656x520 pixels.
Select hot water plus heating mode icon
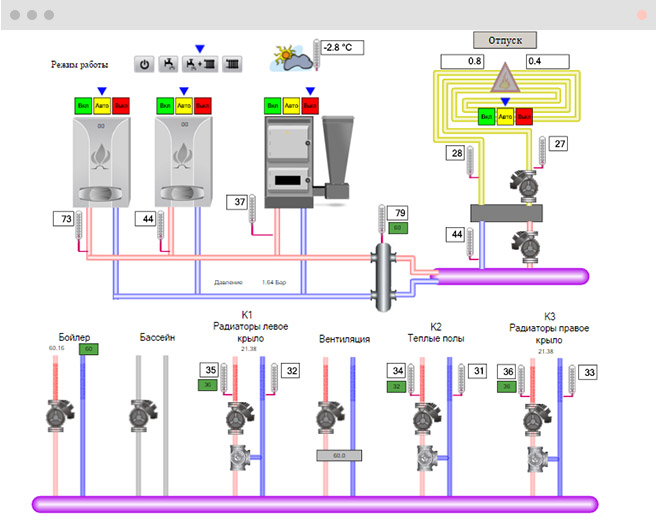[200, 64]
